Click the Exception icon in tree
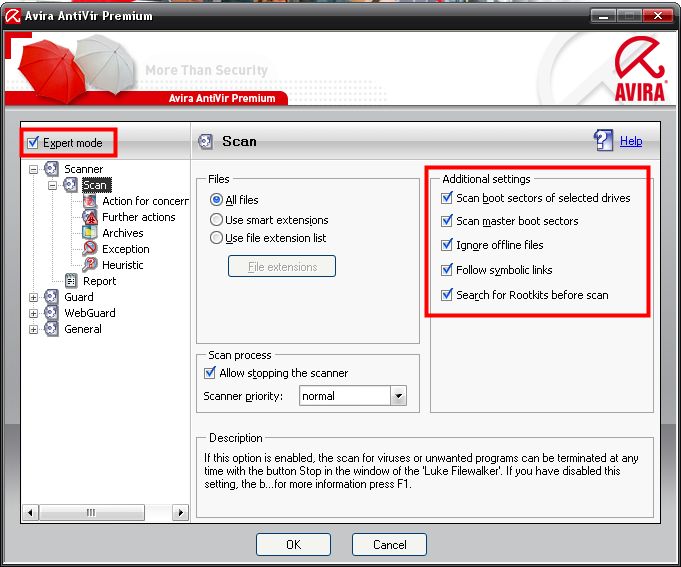The width and height of the screenshot is (681, 567). [x=90, y=249]
